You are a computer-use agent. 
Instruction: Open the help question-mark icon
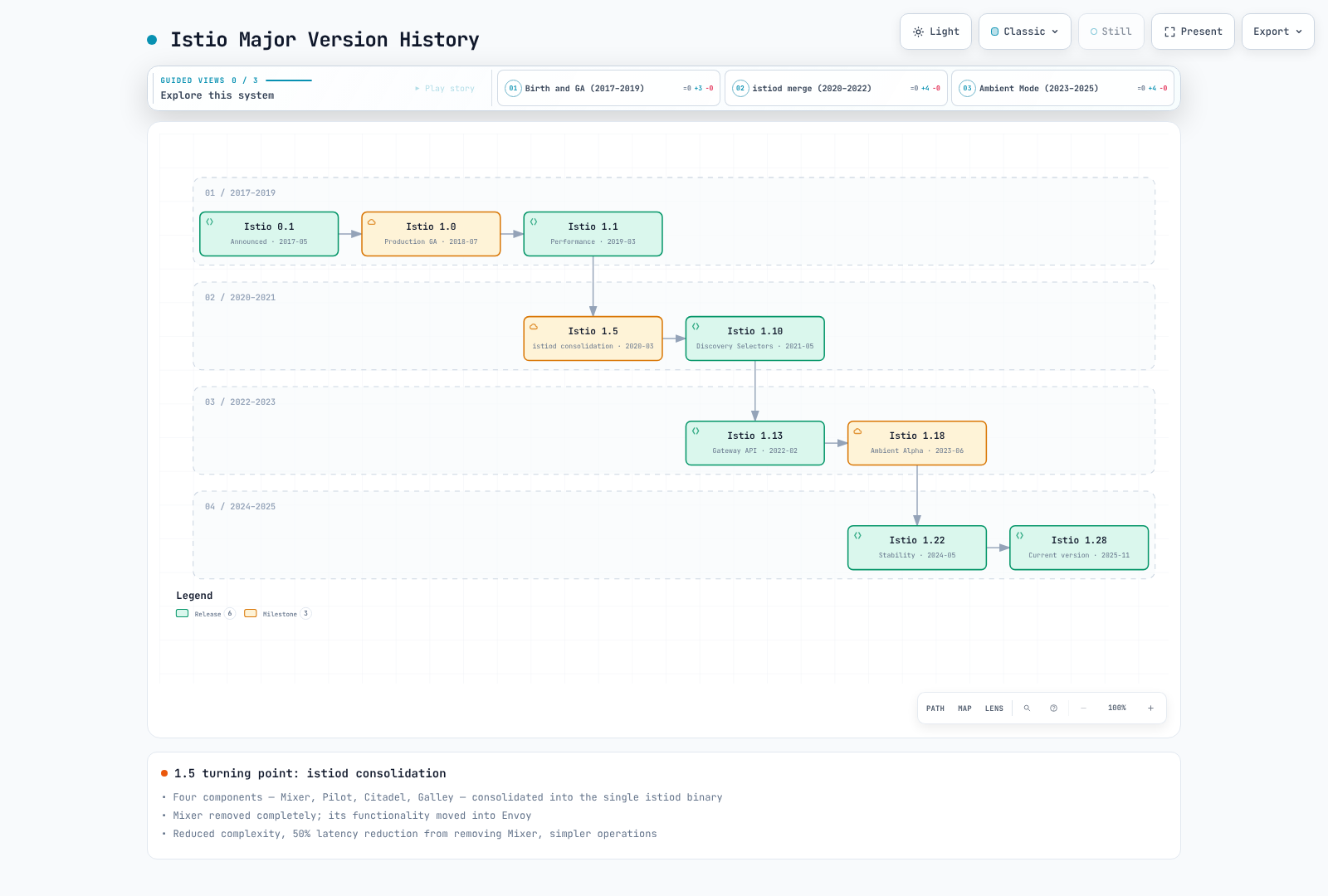tap(1053, 709)
